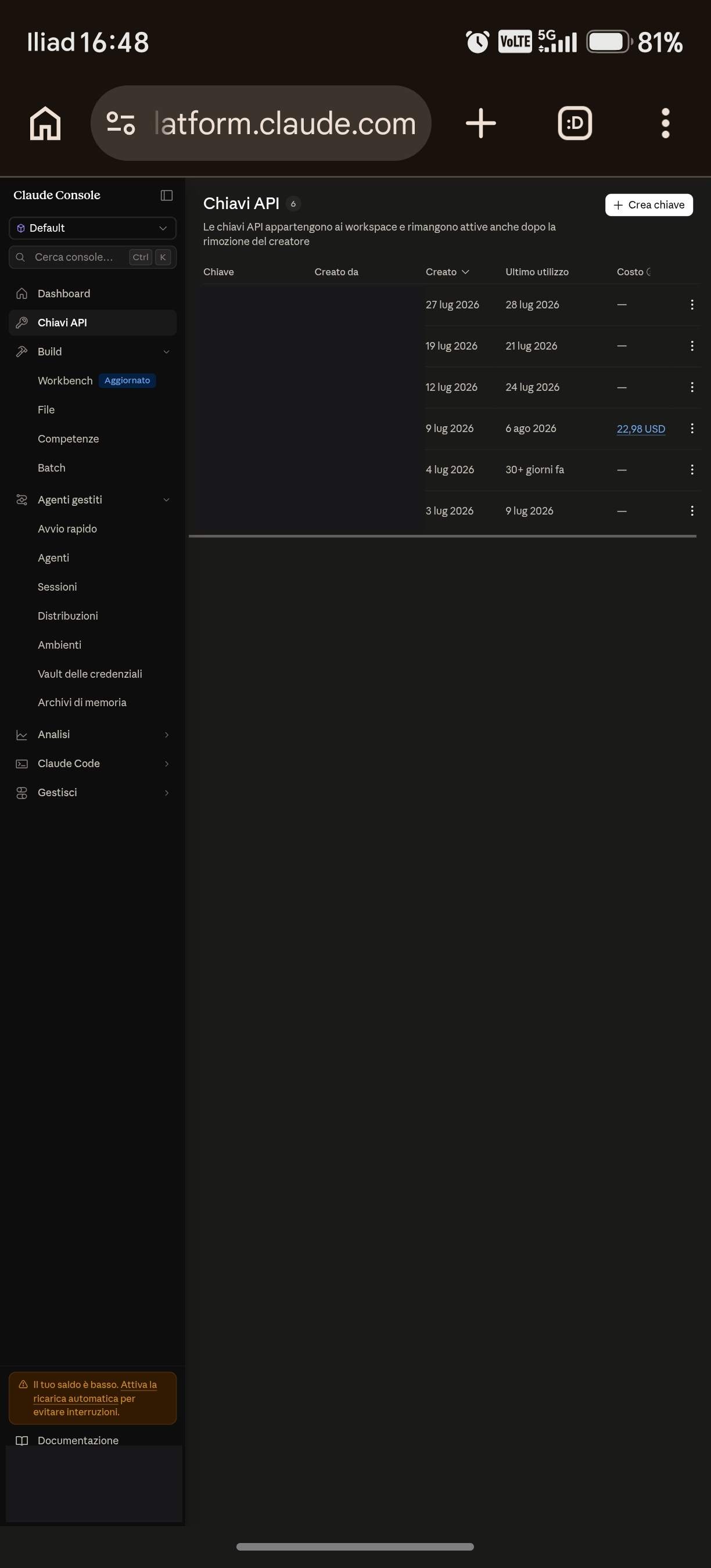This screenshot has height=1568, width=711.
Task: Open the Default workspace dropdown
Action: click(92, 228)
